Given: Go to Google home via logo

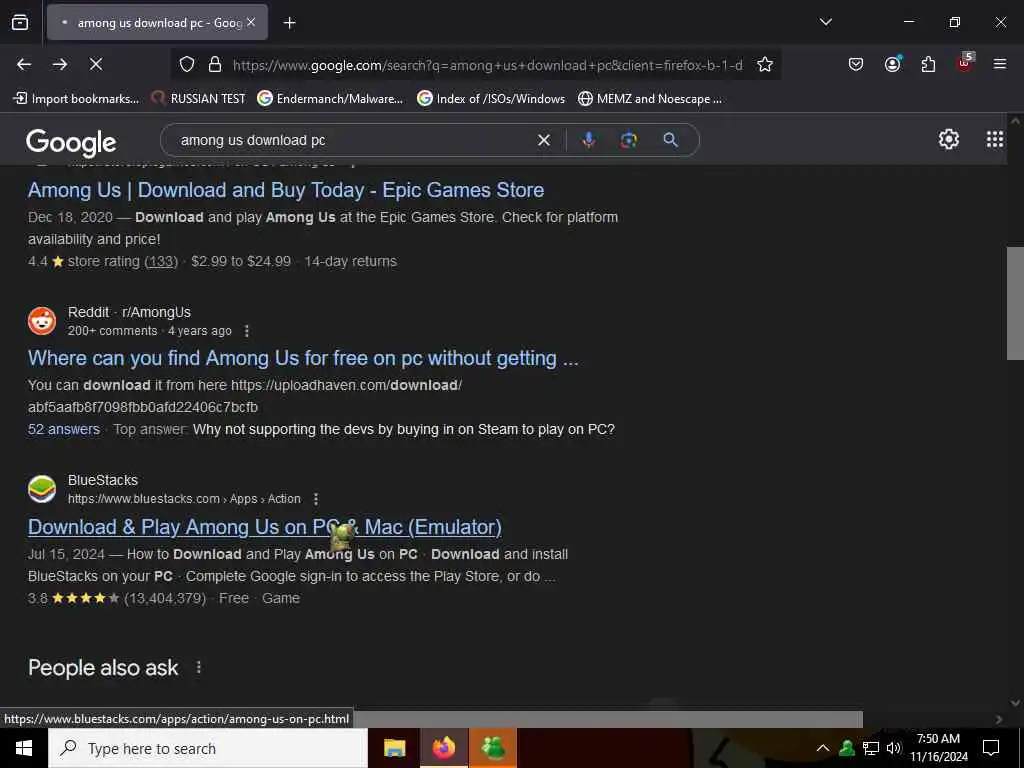Looking at the screenshot, I should pyautogui.click(x=71, y=142).
